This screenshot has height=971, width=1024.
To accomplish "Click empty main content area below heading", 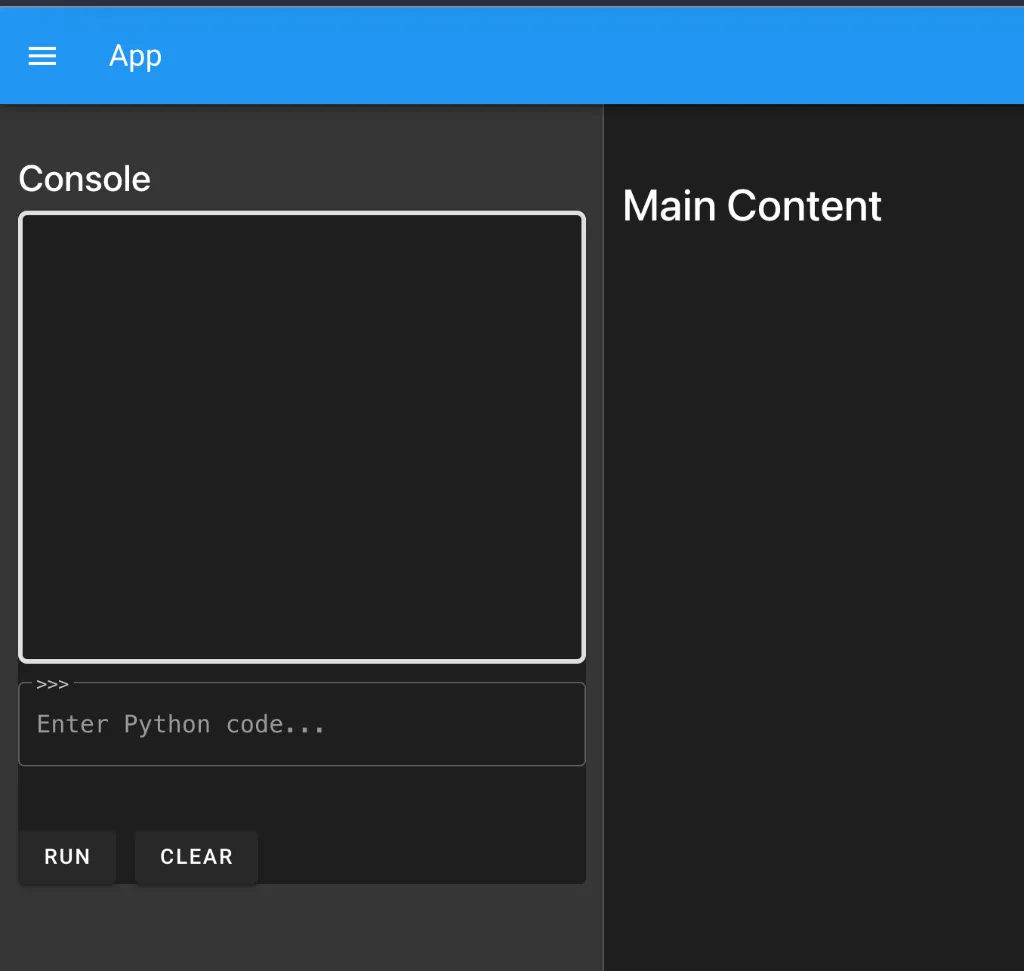I will tap(813, 600).
